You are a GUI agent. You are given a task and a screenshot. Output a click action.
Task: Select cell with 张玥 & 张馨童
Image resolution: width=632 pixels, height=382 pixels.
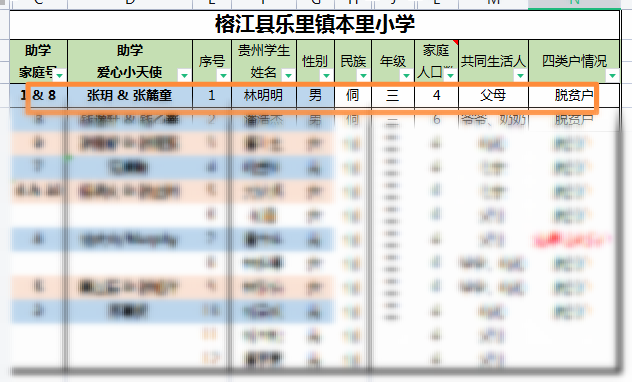click(x=130, y=96)
